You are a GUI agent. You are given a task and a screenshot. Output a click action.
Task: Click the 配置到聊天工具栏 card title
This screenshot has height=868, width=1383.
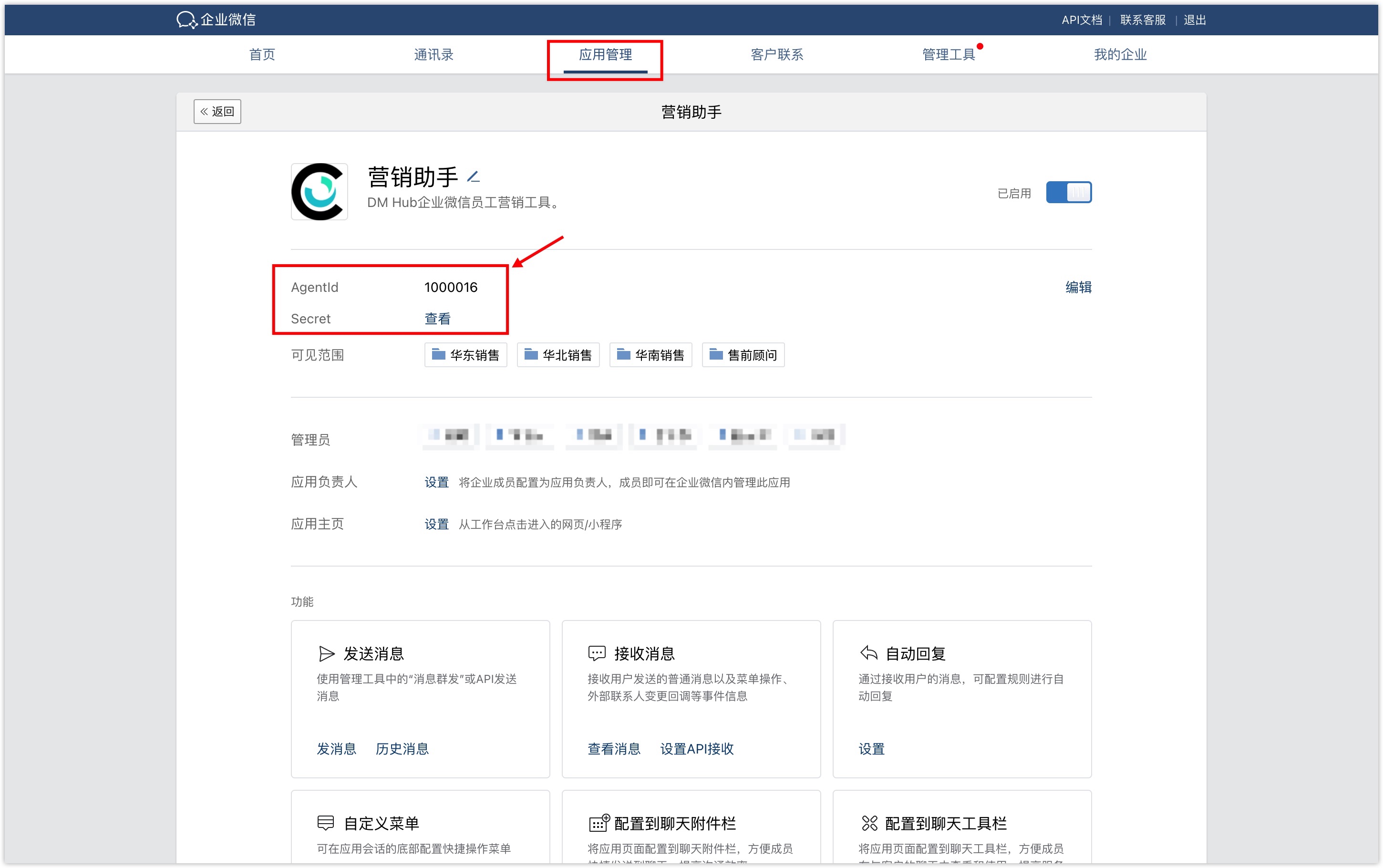pos(946,823)
